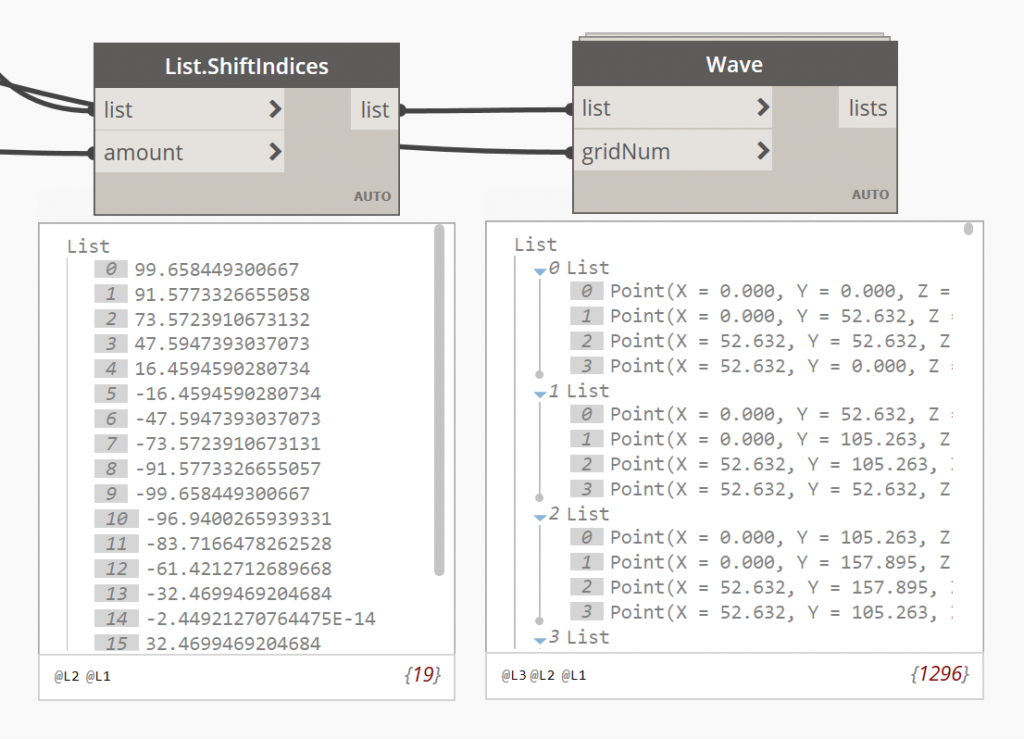Click the {1296} item count in Wave preview
The height and width of the screenshot is (739, 1024).
coord(939,675)
